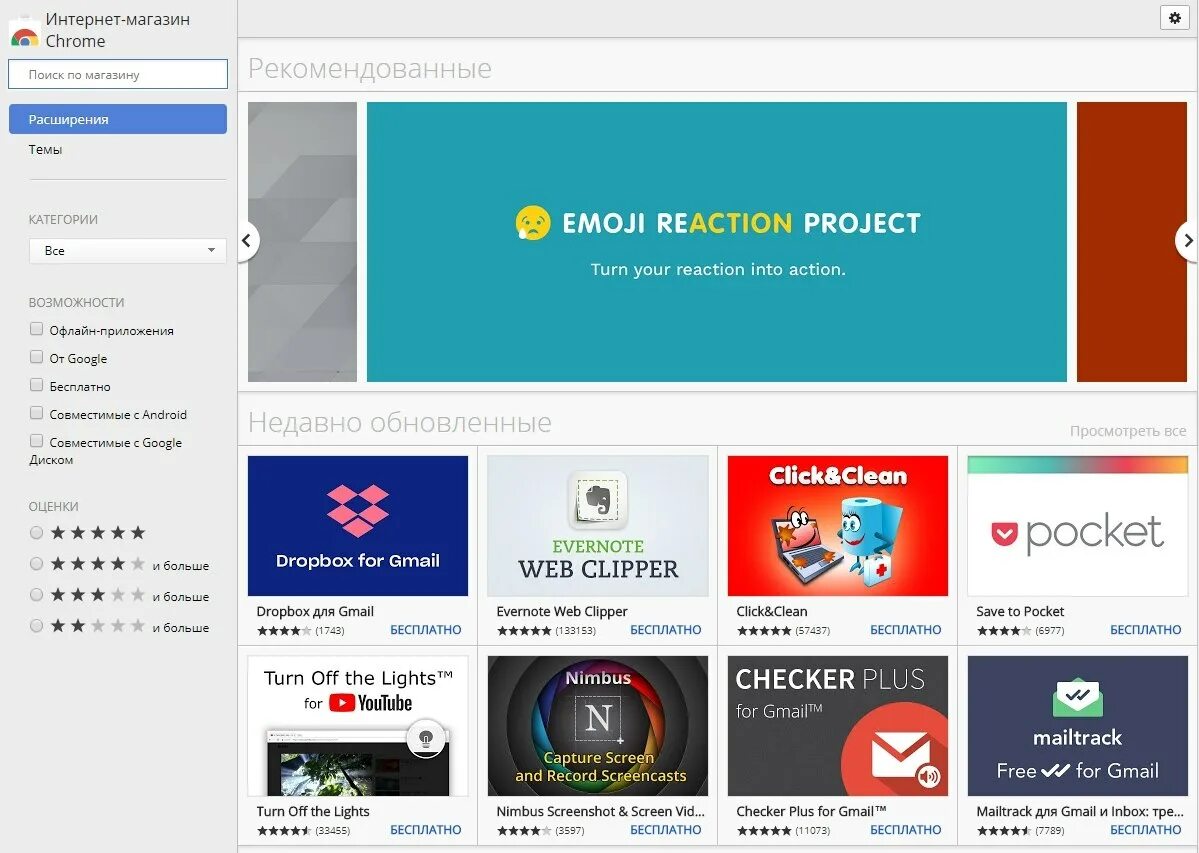Click Checker Plus rating stars (11073)
This screenshot has width=1199, height=853.
(765, 831)
